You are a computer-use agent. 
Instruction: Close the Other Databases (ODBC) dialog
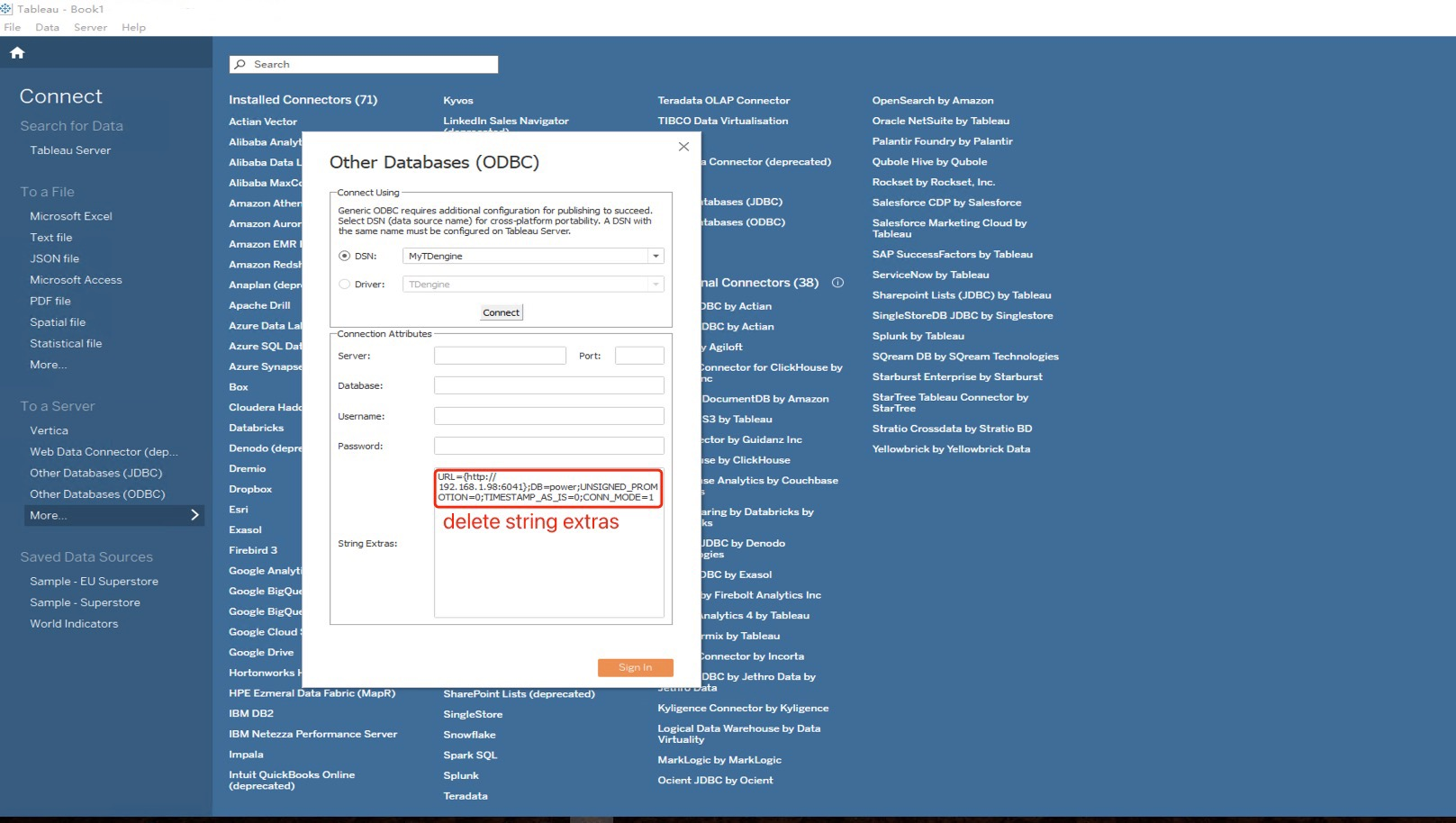683,147
